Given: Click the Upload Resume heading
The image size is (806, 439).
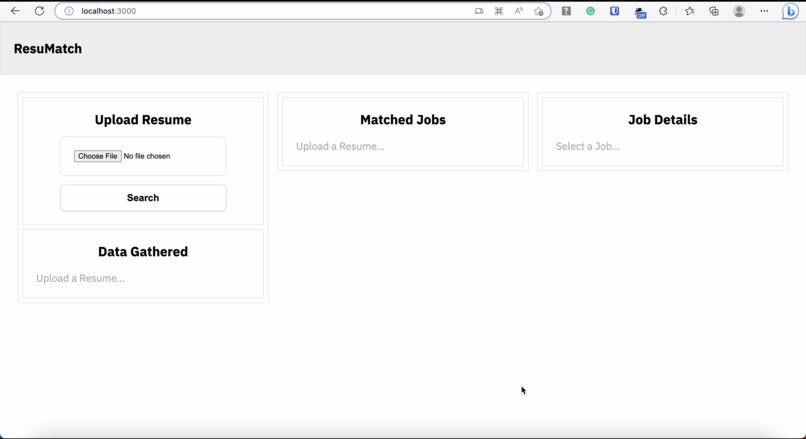Looking at the screenshot, I should 143,120.
